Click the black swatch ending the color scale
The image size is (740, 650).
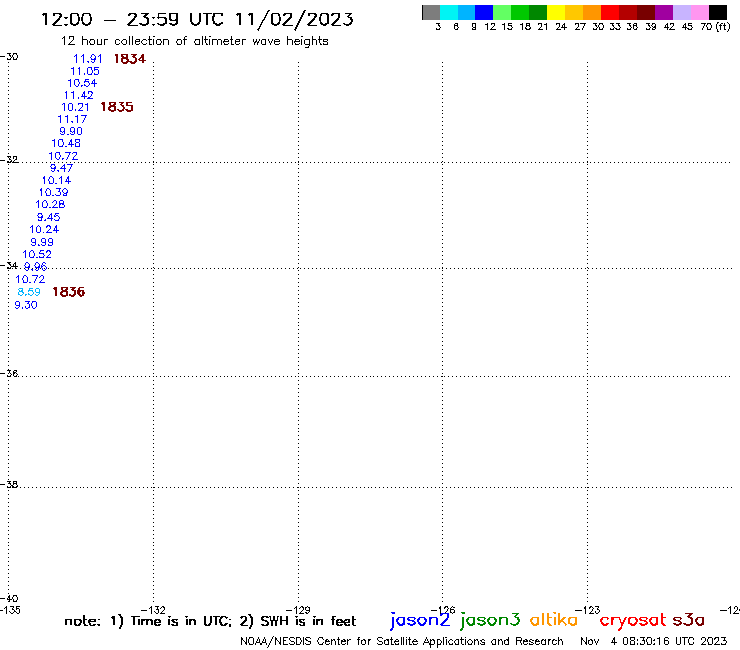[x=718, y=12]
